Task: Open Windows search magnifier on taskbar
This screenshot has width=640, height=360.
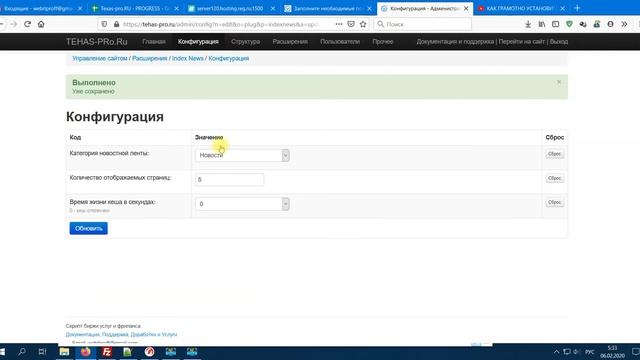Action: [22, 352]
